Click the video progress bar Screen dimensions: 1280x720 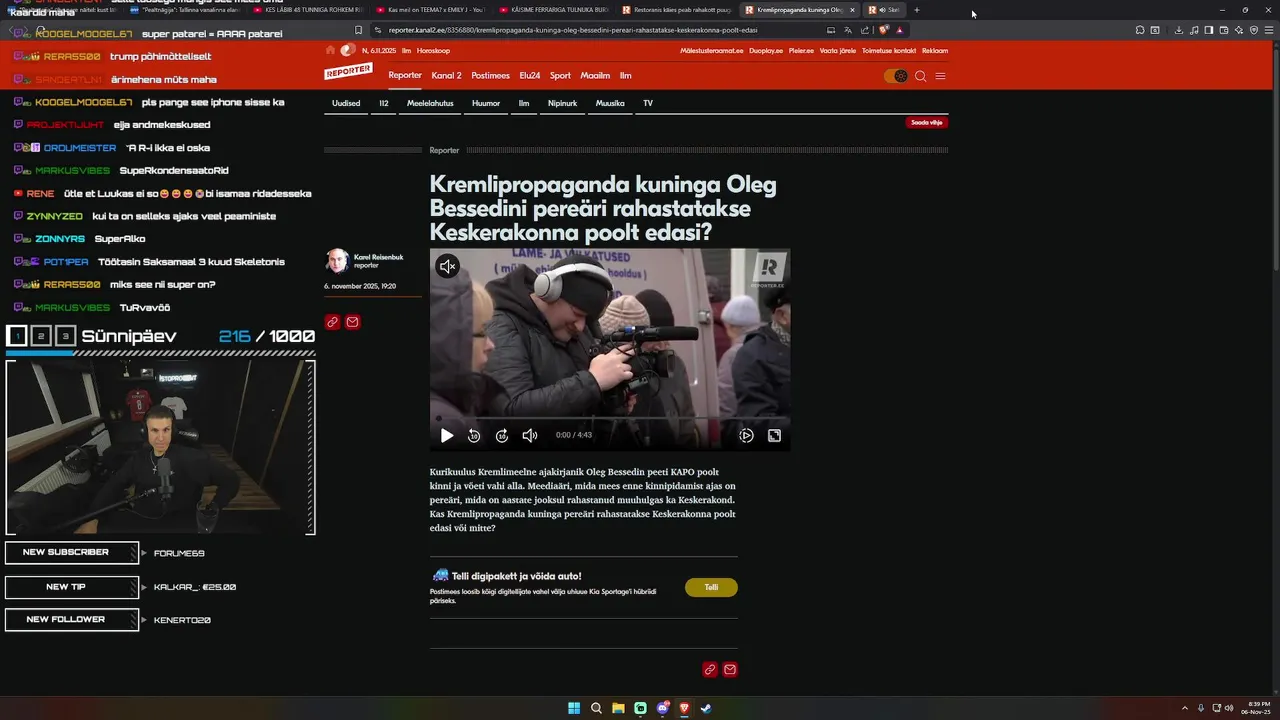coord(610,418)
